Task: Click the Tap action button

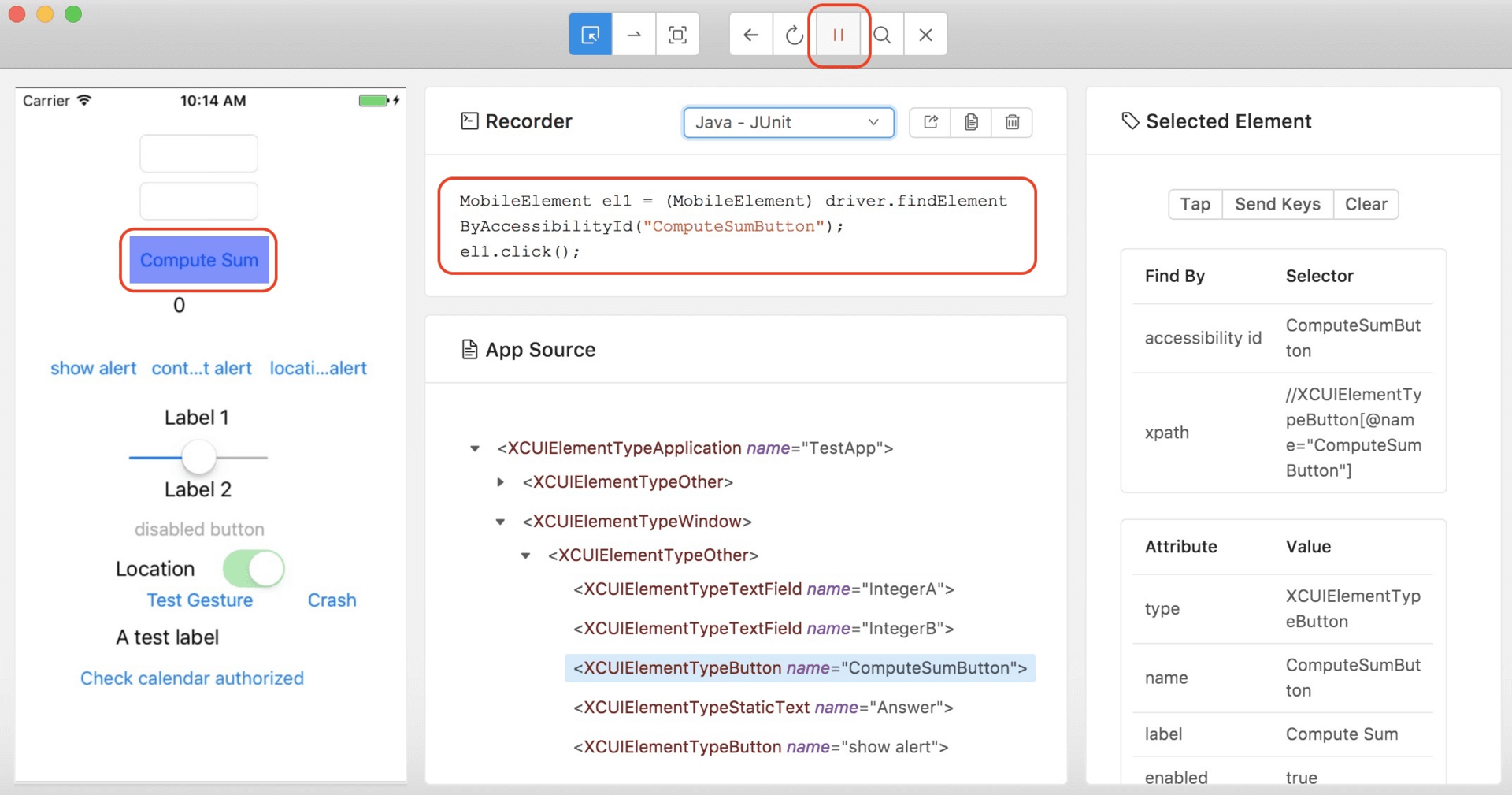Action: (1195, 204)
